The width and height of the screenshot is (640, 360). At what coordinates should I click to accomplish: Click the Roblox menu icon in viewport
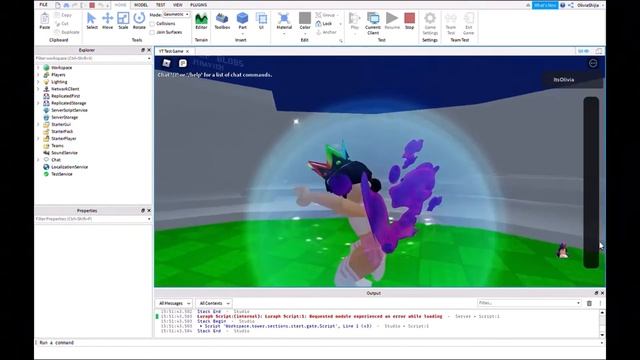[166, 63]
